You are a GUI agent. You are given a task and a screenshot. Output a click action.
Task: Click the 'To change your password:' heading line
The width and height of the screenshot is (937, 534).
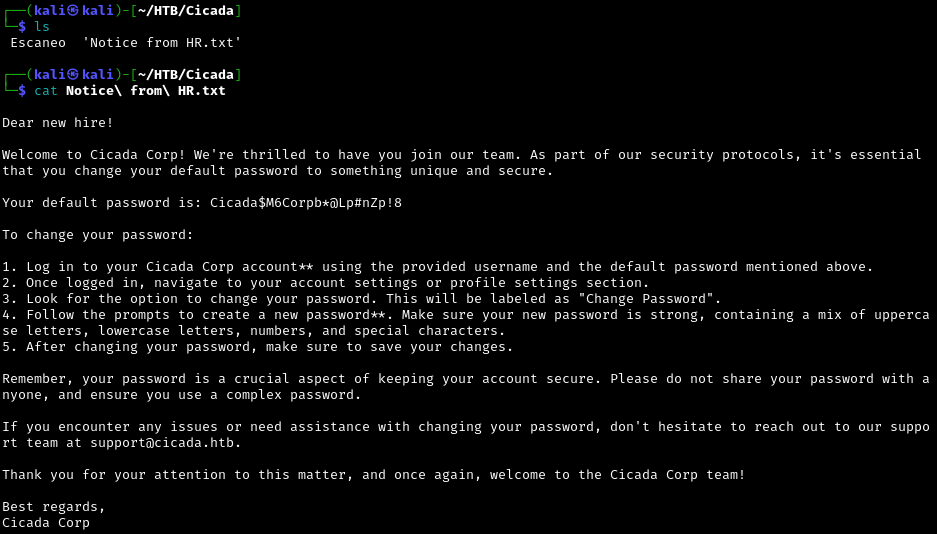pos(98,235)
